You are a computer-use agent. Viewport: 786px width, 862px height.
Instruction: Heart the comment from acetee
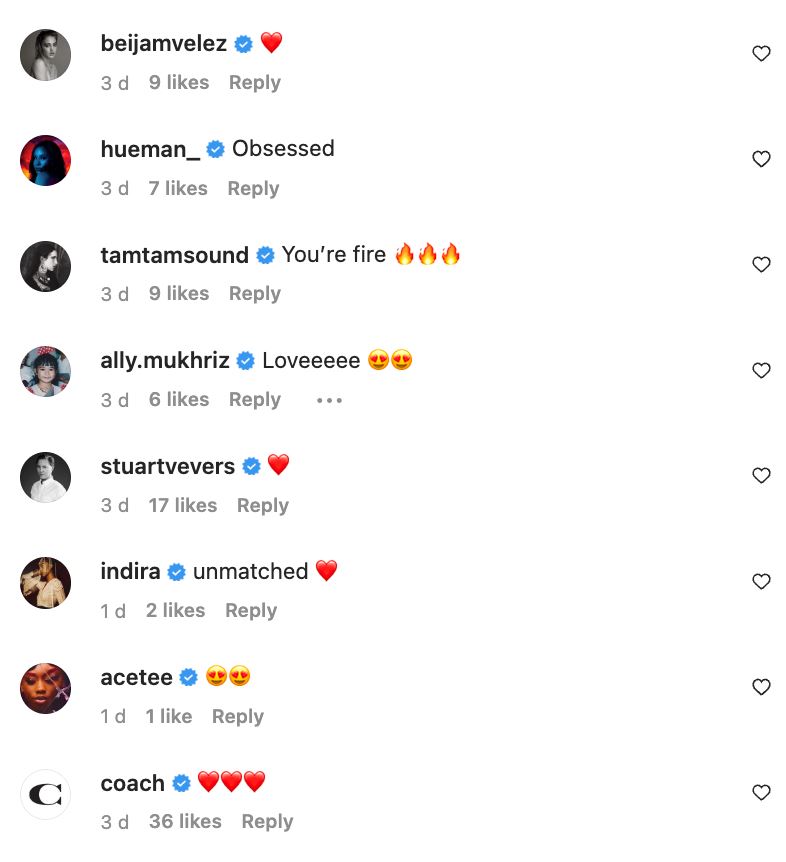(x=761, y=687)
